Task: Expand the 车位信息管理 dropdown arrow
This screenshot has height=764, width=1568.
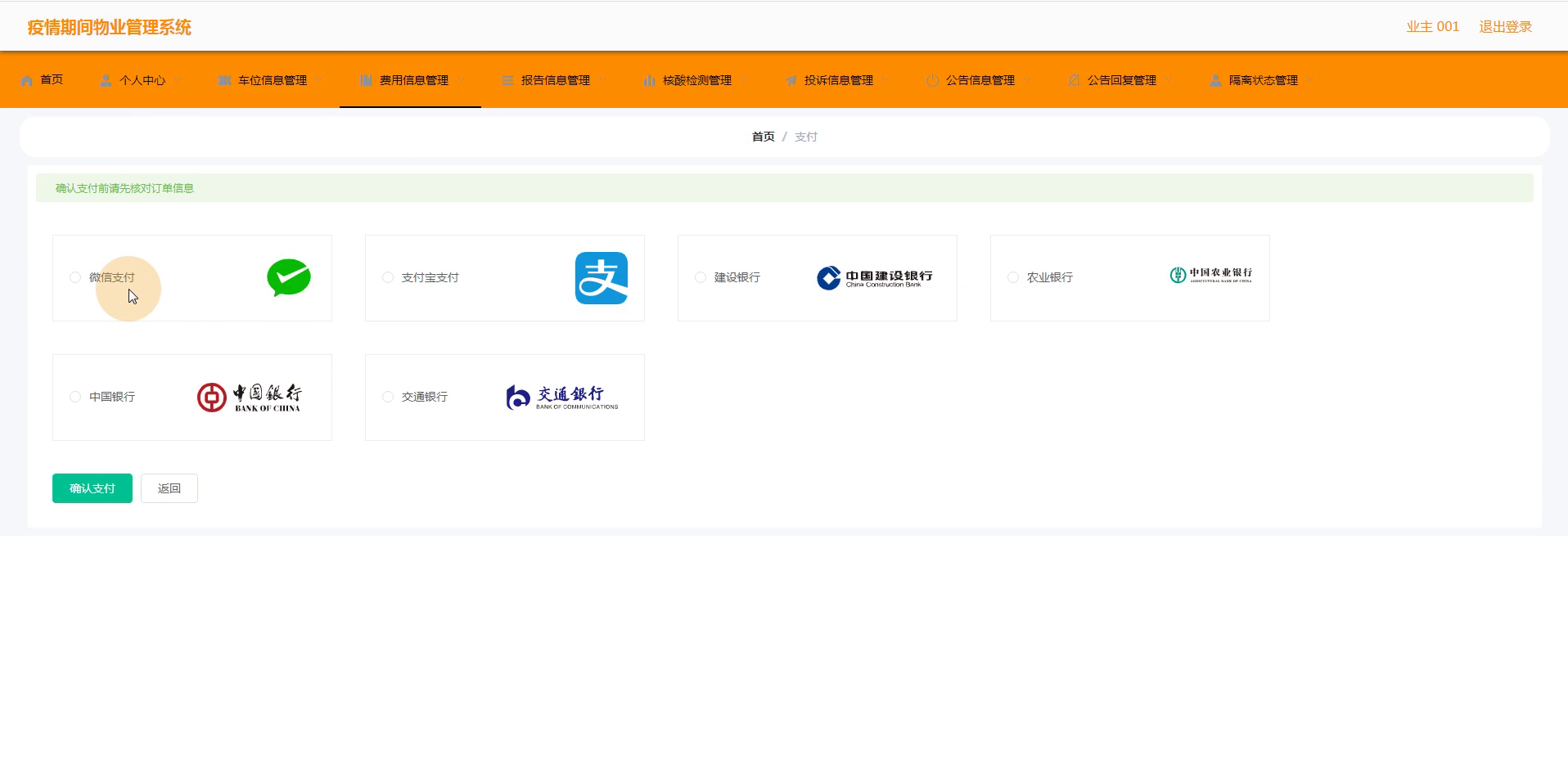Action: (319, 80)
